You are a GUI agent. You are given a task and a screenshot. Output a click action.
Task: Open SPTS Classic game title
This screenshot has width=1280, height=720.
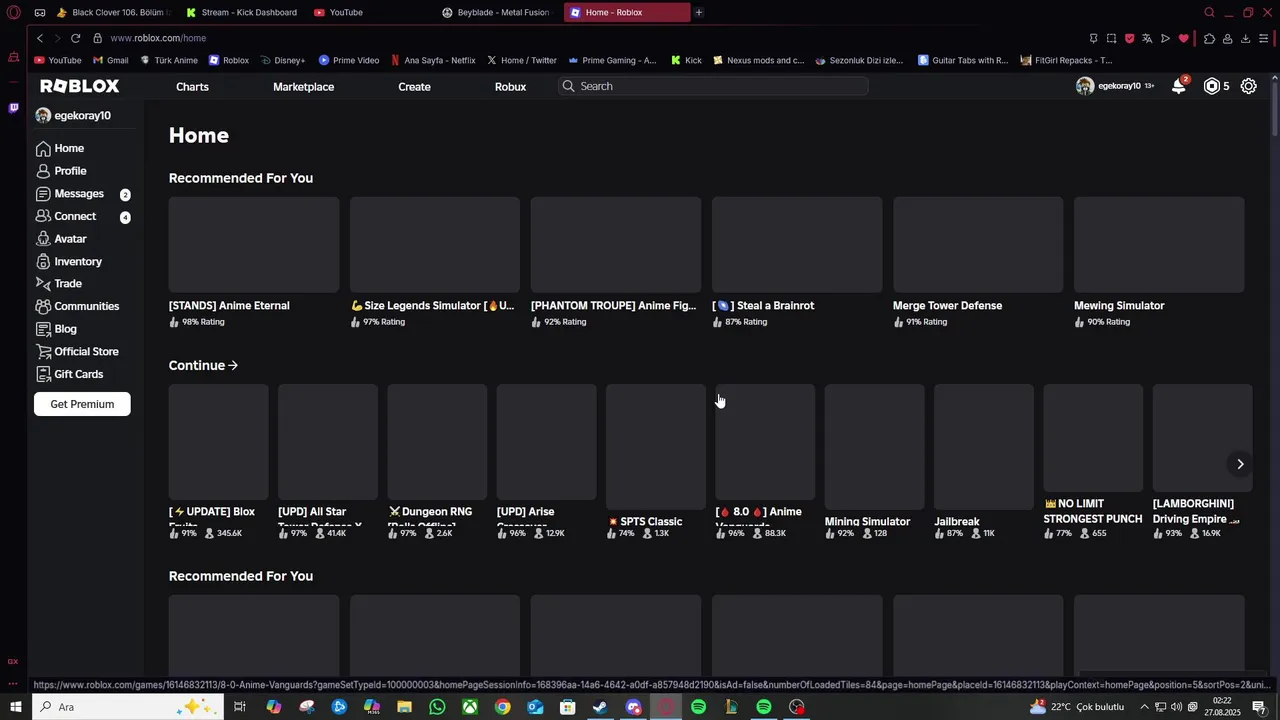[x=645, y=522]
